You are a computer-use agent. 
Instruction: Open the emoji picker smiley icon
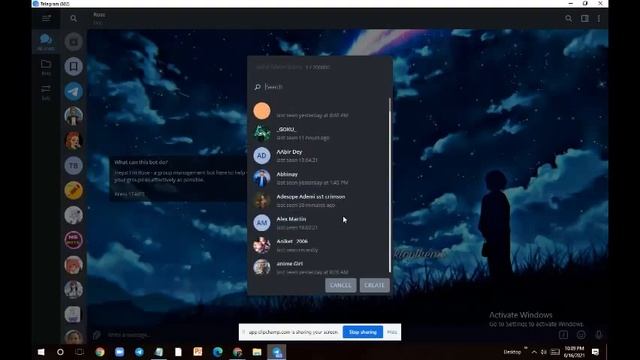click(x=581, y=335)
